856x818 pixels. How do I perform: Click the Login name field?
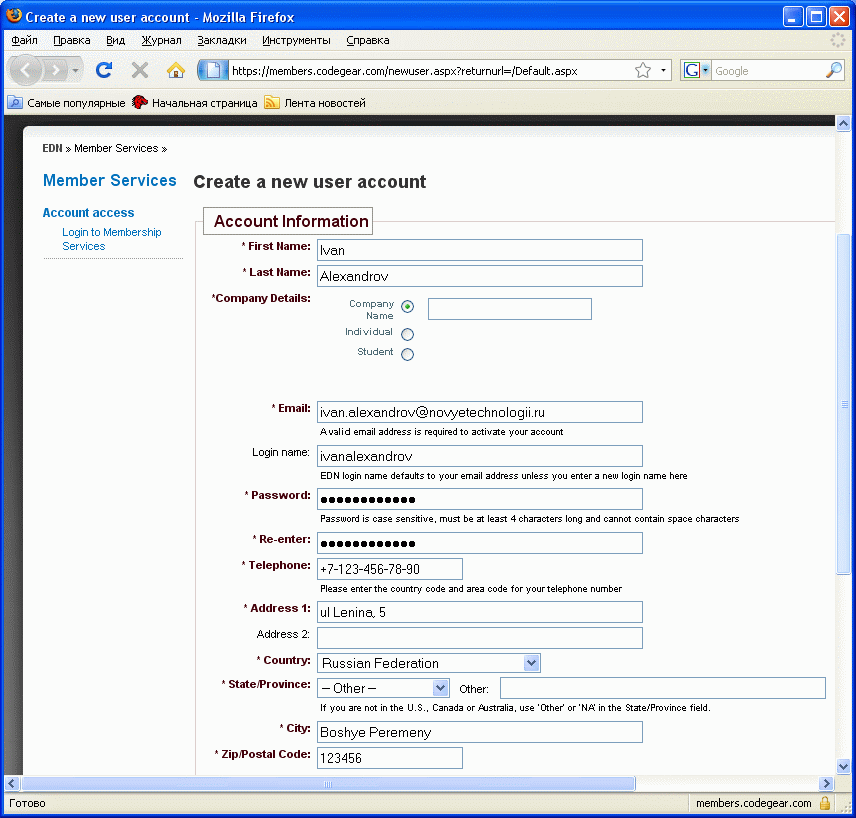pos(479,456)
